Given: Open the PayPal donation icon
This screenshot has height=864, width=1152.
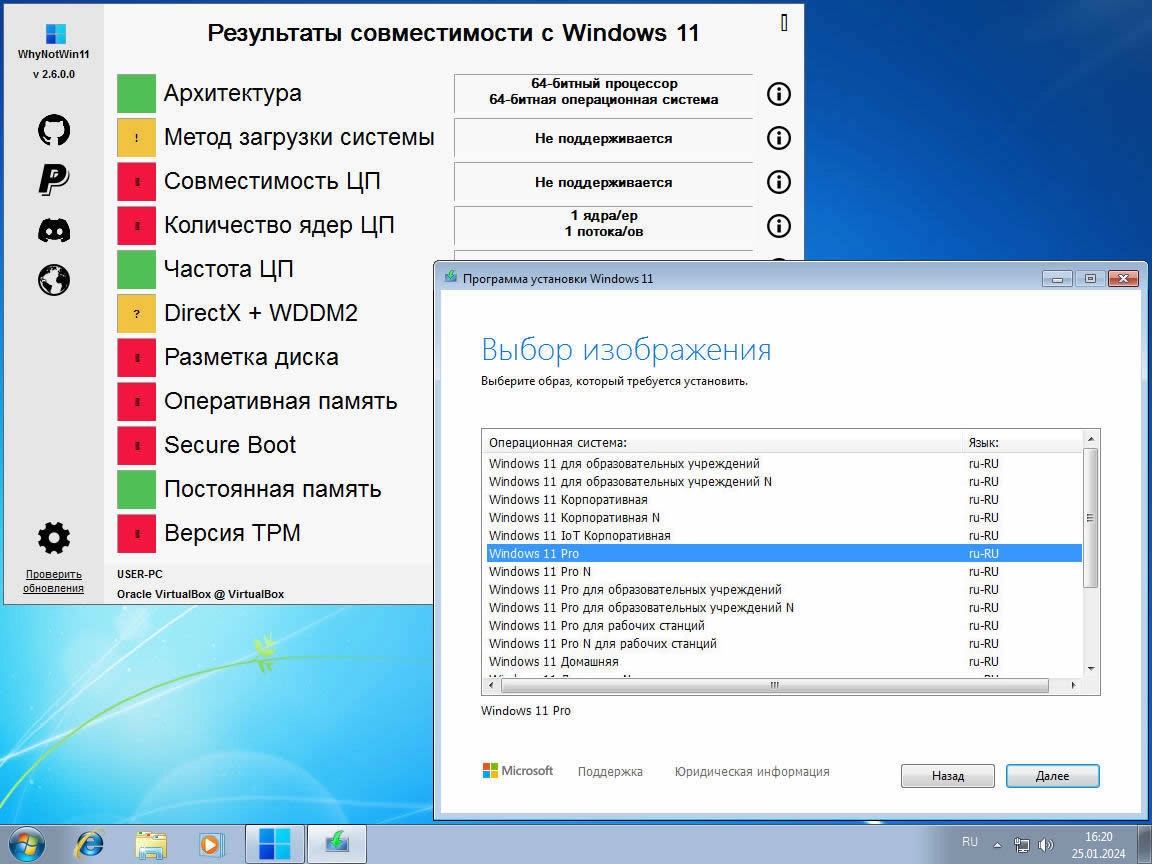Looking at the screenshot, I should pyautogui.click(x=54, y=179).
